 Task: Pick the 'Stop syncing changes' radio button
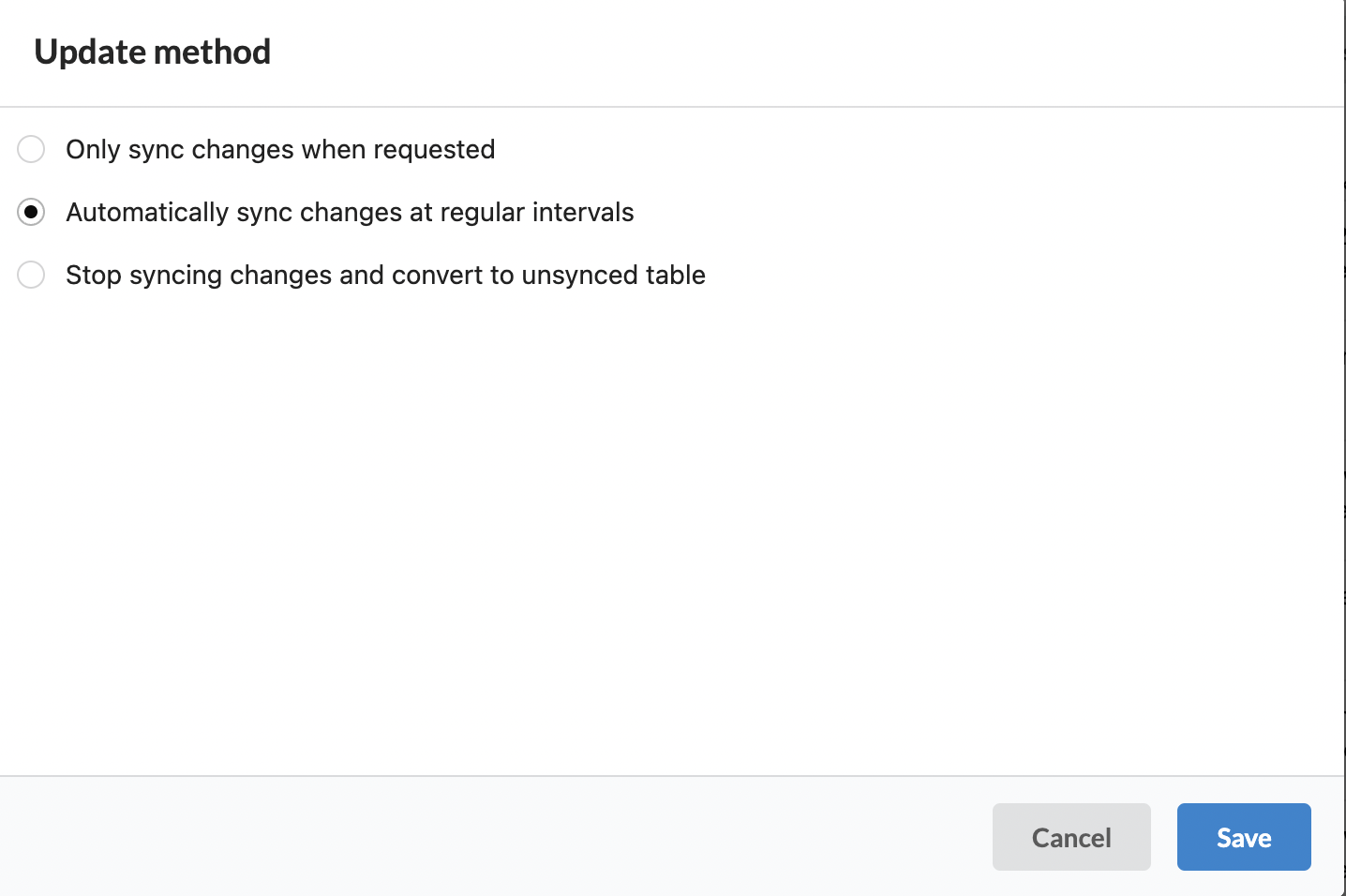click(31, 275)
